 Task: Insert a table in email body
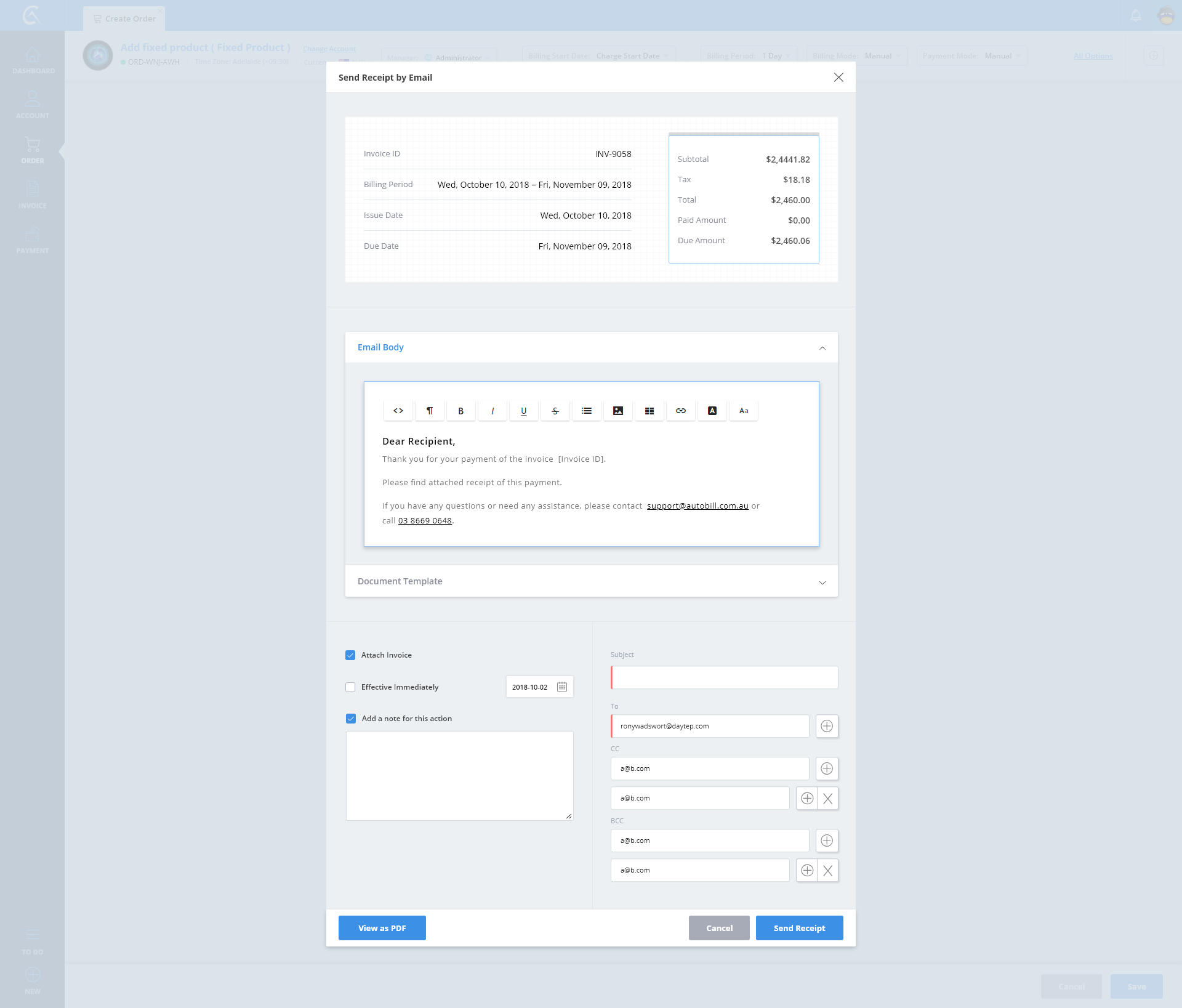[649, 411]
